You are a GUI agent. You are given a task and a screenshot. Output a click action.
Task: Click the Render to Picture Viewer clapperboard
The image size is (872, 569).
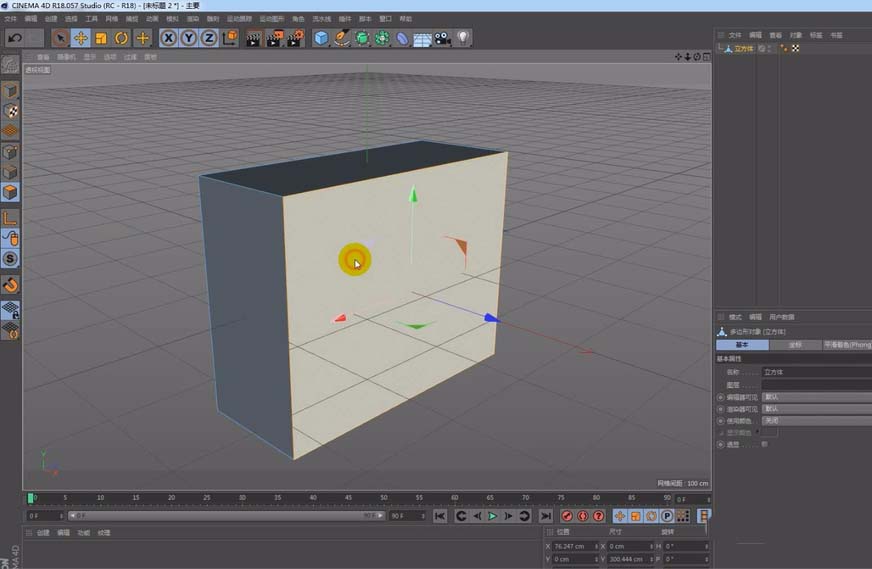coord(274,38)
